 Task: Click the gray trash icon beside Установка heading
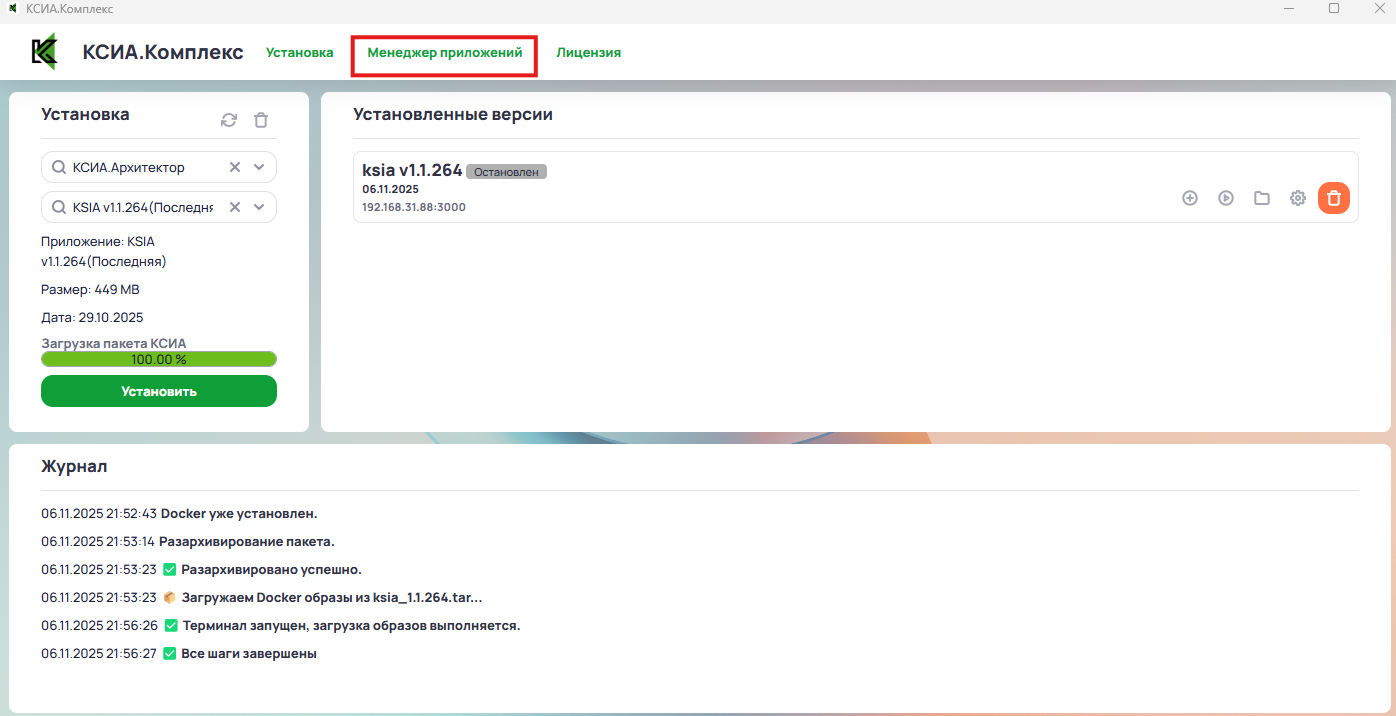coord(261,120)
